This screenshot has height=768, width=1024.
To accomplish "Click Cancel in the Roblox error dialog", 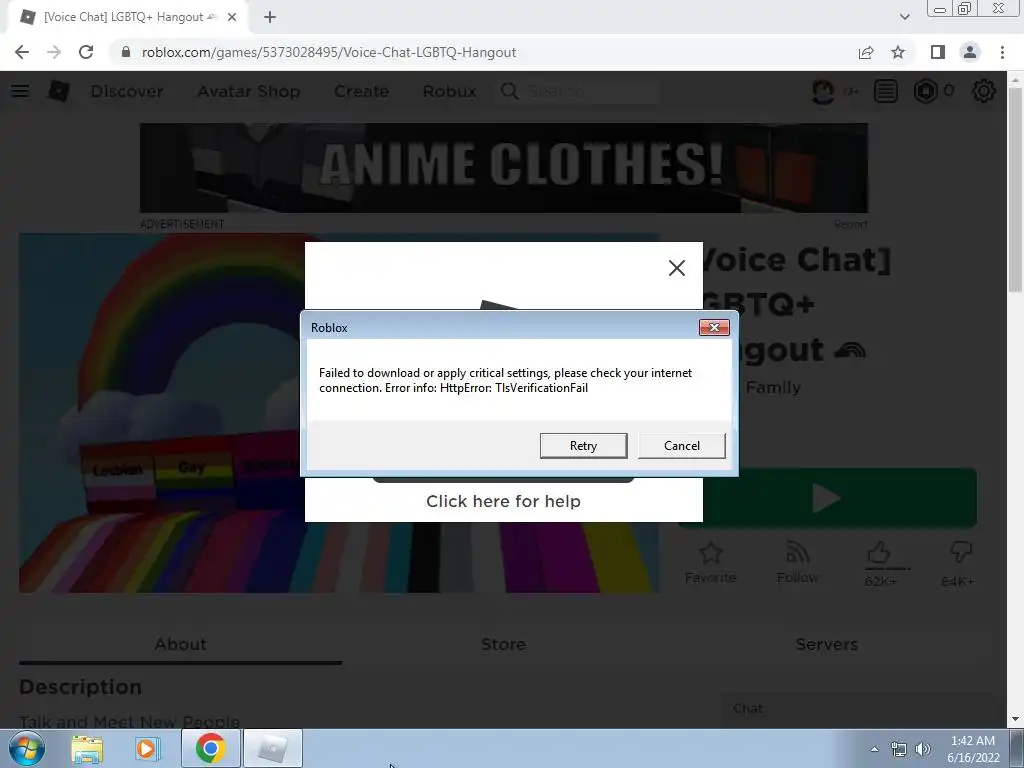I will (681, 445).
